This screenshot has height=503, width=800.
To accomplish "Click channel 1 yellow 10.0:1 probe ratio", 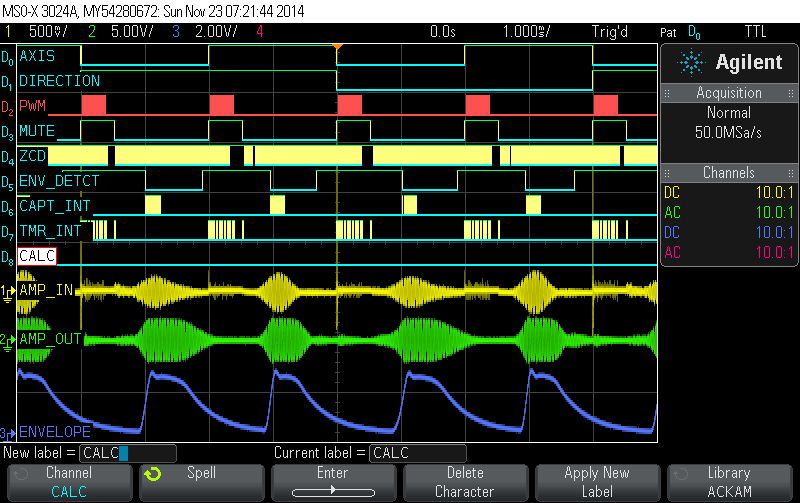I will (x=774, y=193).
